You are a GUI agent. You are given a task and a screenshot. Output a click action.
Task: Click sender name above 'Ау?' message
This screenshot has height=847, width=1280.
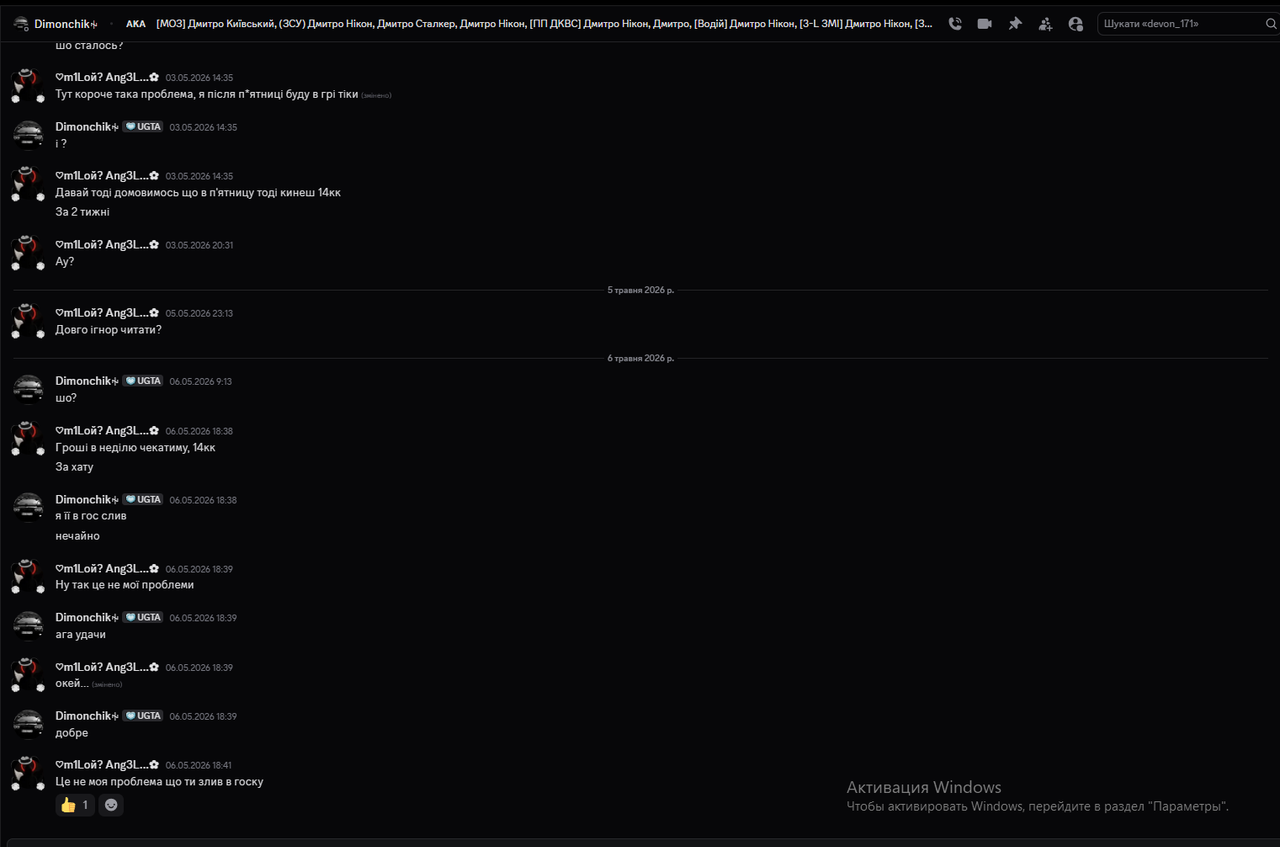point(107,245)
